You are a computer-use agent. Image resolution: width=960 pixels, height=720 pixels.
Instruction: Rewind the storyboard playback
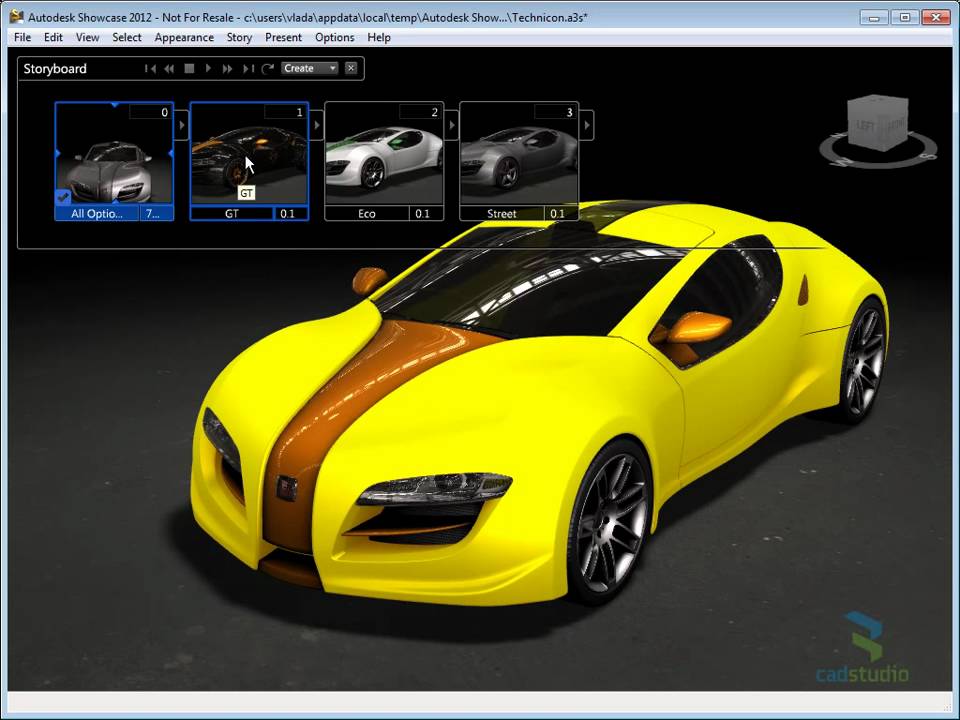pyautogui.click(x=170, y=69)
